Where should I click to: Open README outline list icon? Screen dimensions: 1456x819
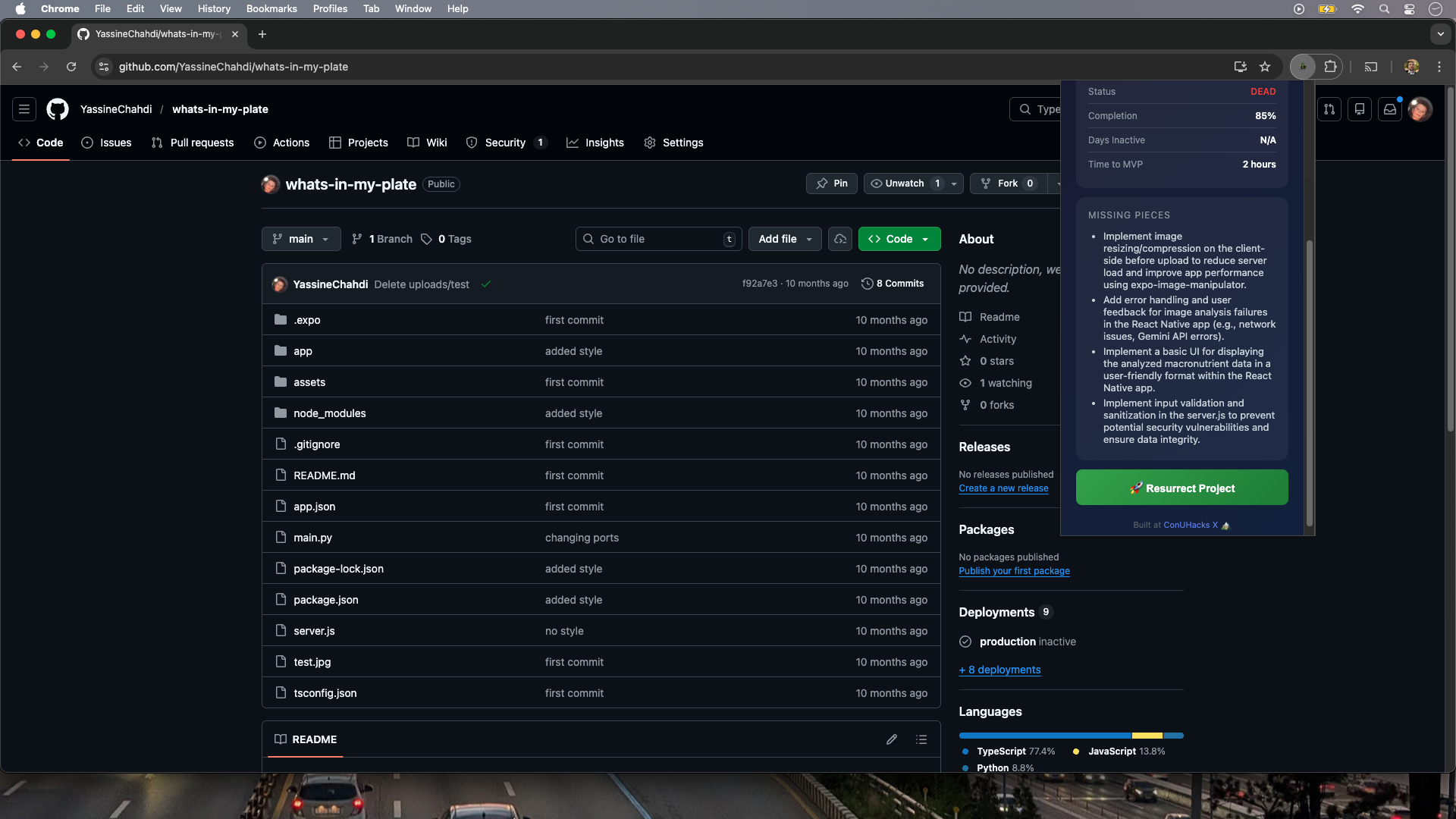point(921,739)
